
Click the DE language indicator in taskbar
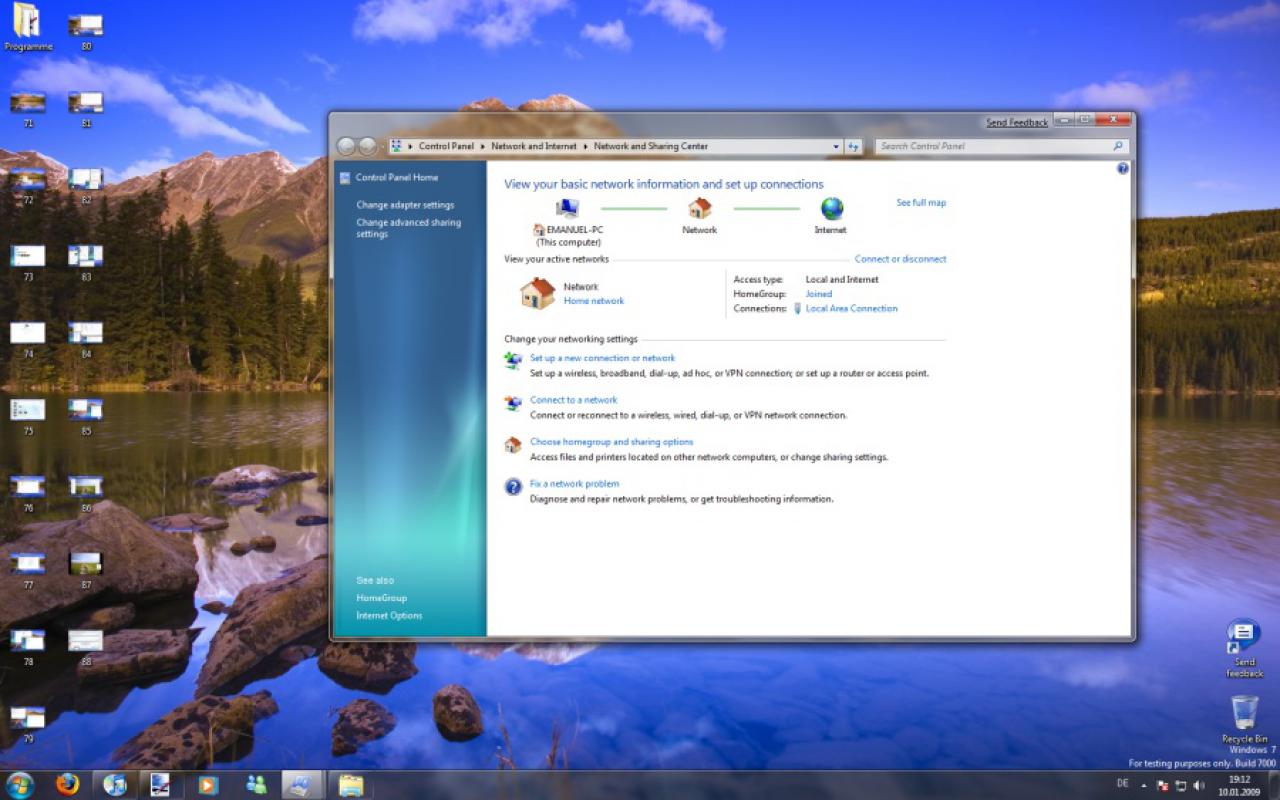pos(1122,783)
